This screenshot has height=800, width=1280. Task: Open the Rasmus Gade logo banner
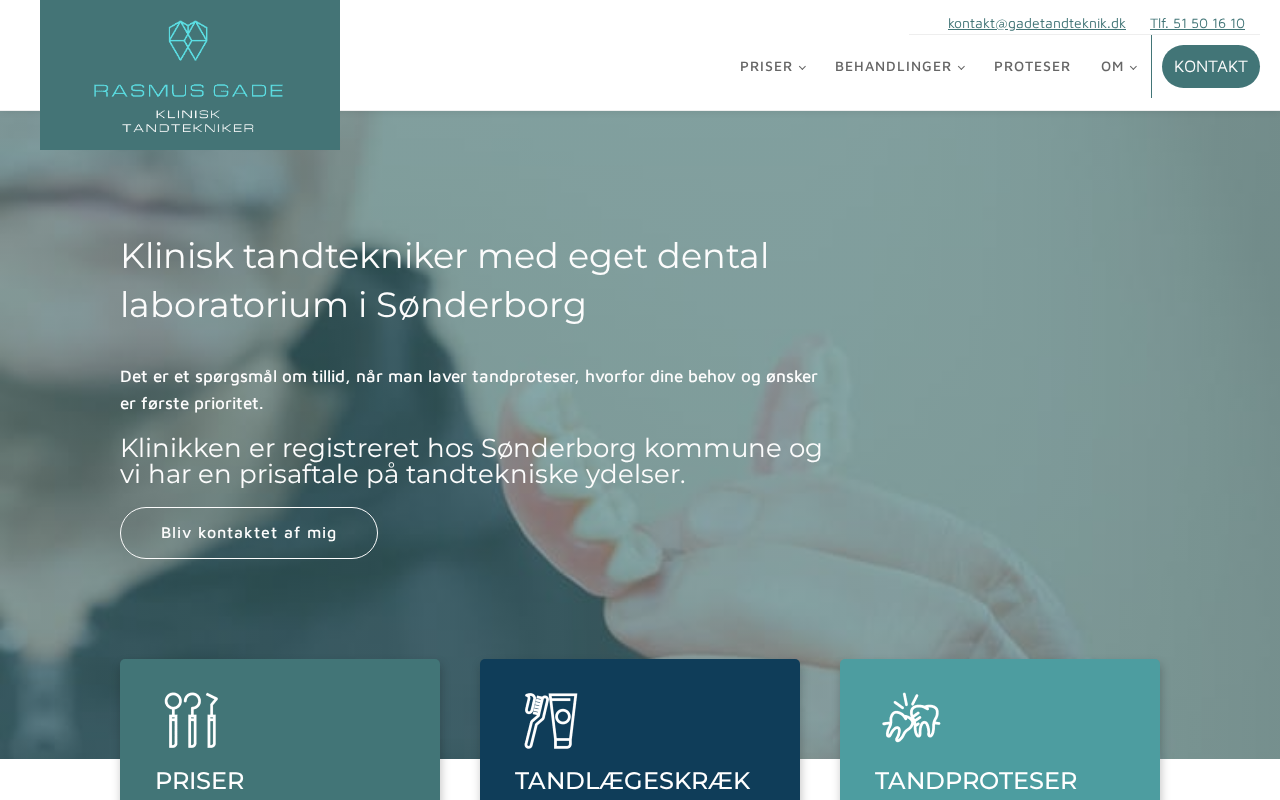[x=190, y=75]
